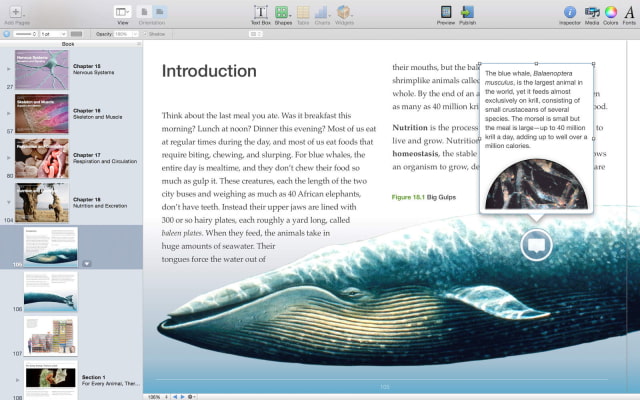Preview the book on iPad
The image size is (640, 400).
pos(445,12)
